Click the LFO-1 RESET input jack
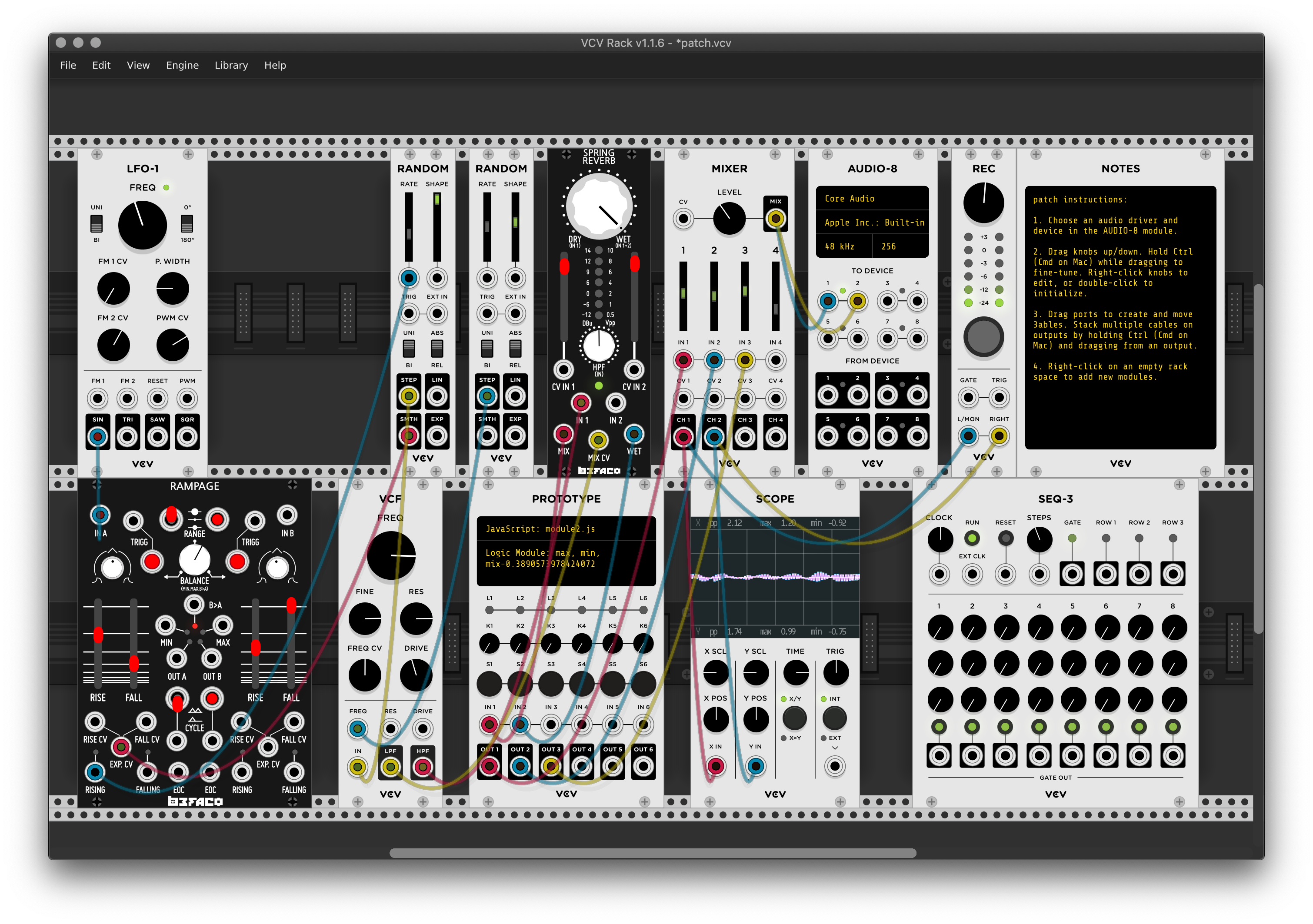Image resolution: width=1313 pixels, height=924 pixels. [x=157, y=399]
